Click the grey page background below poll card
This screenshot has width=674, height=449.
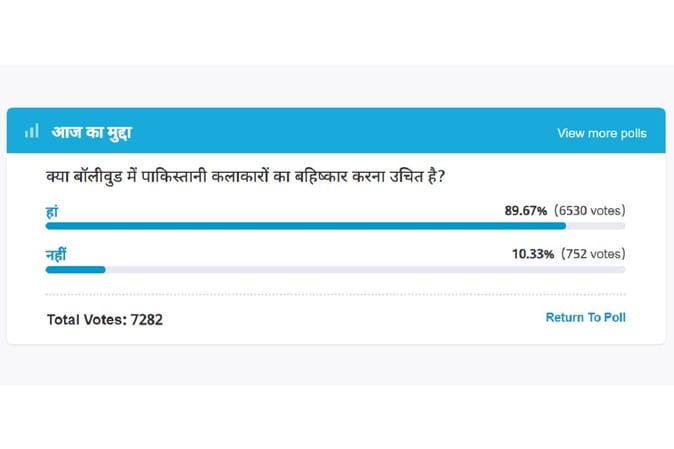tap(337, 364)
